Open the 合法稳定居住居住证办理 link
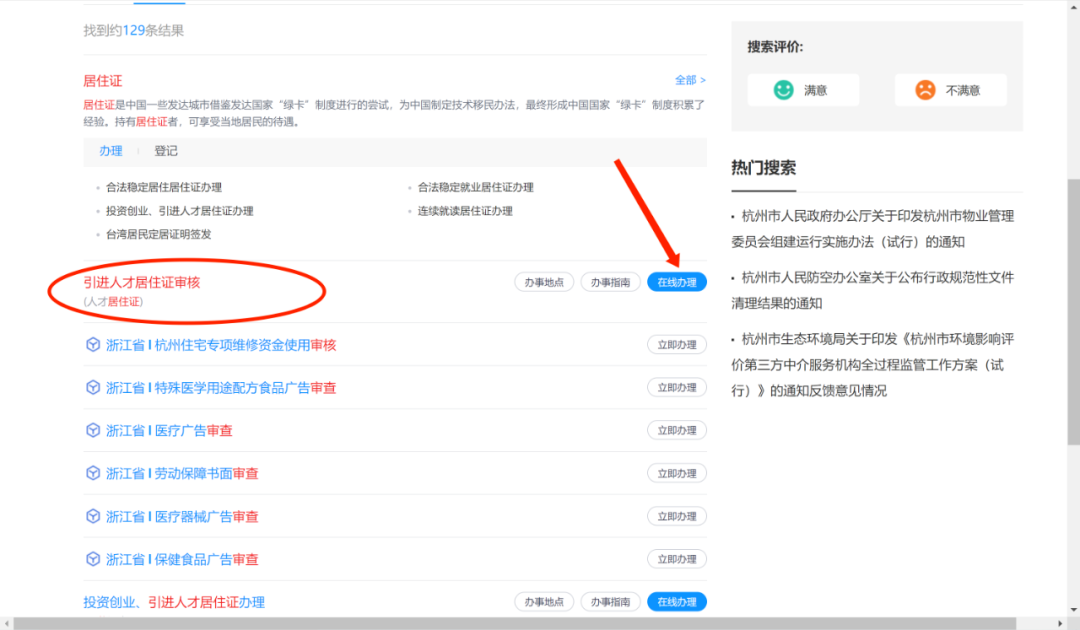Screen dimensions: 1080x630 164,187
